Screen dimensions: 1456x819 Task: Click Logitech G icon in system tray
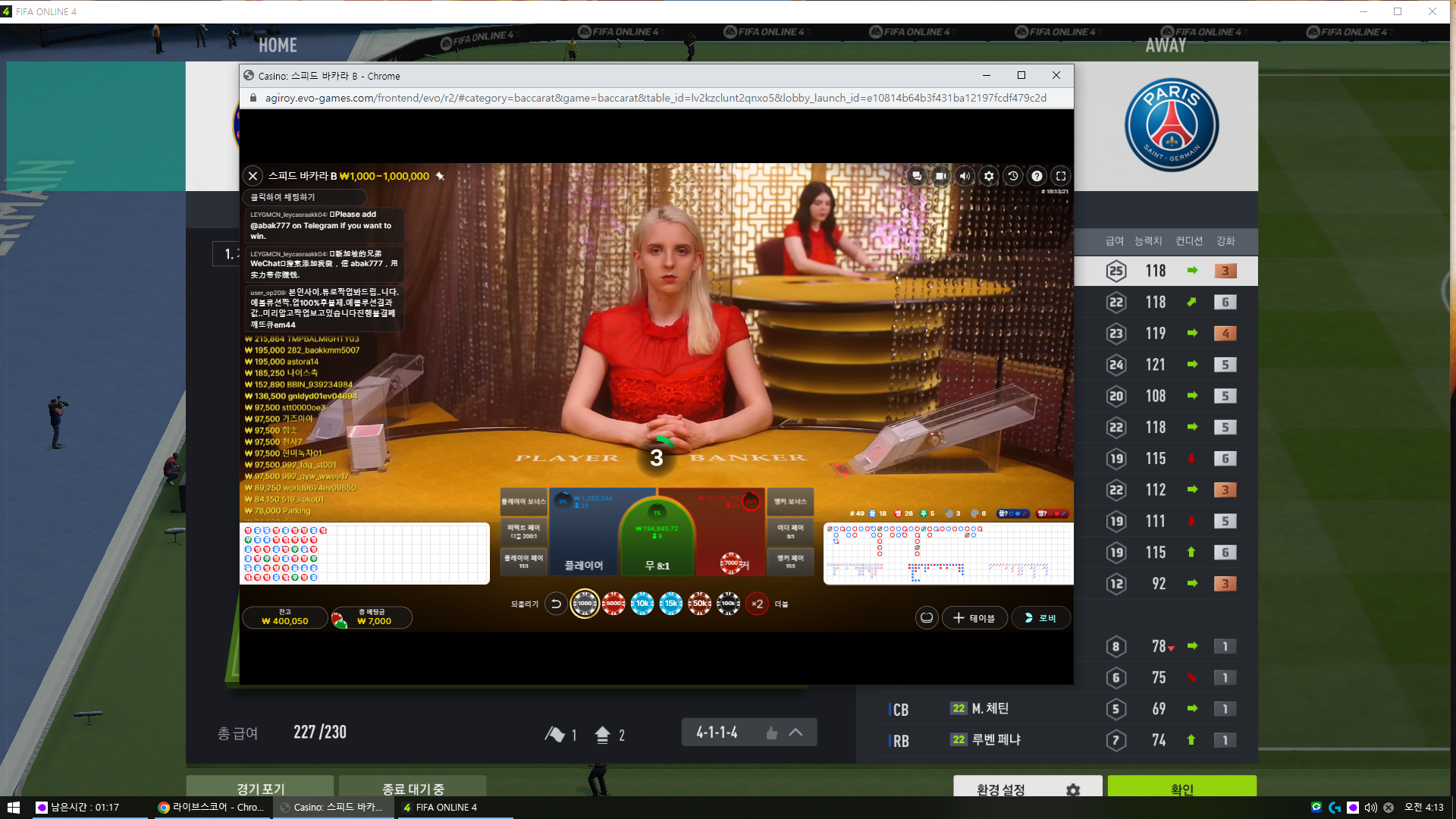(1335, 808)
